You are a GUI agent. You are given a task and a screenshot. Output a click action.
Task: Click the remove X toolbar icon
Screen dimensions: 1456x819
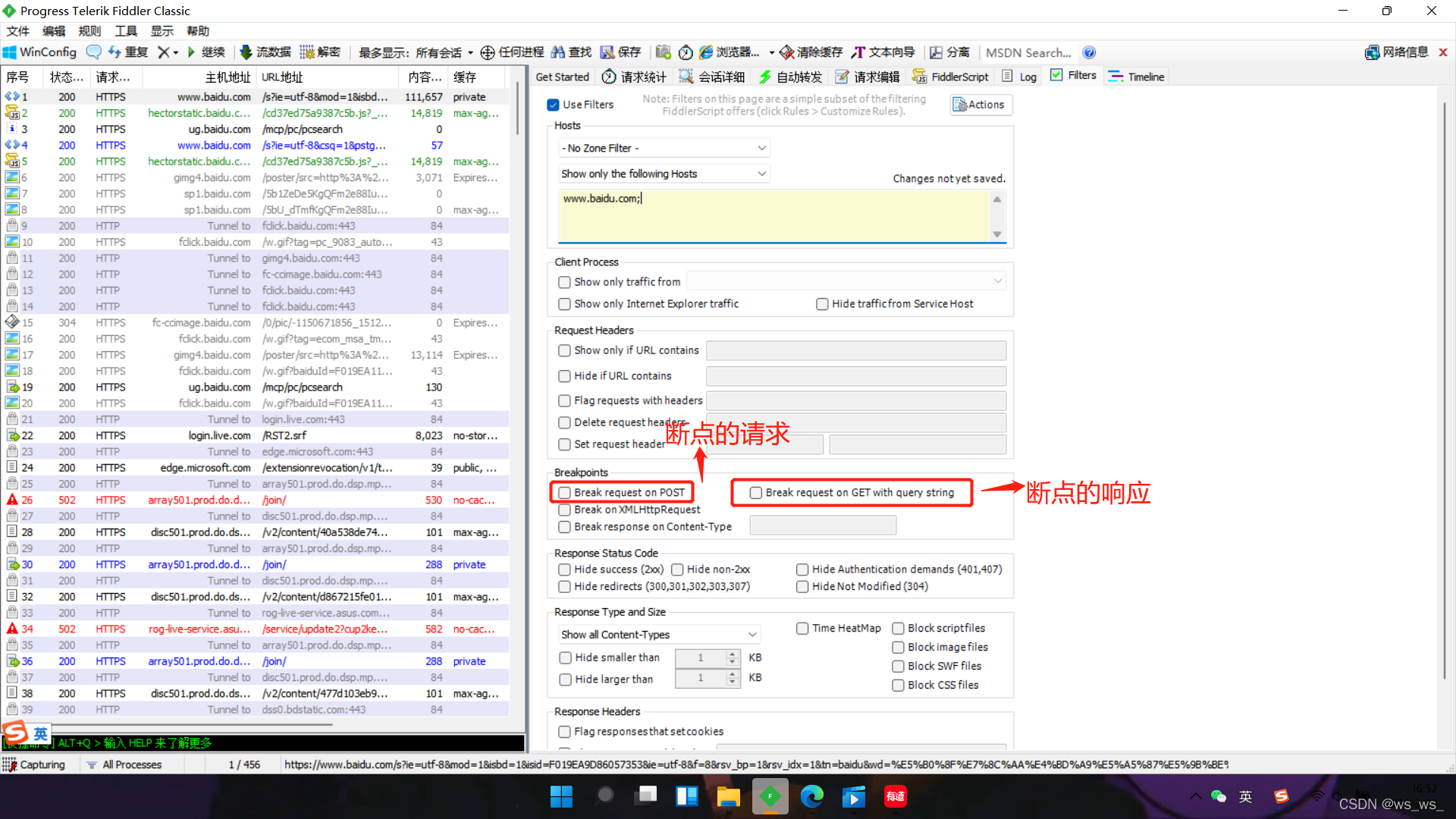coord(163,52)
